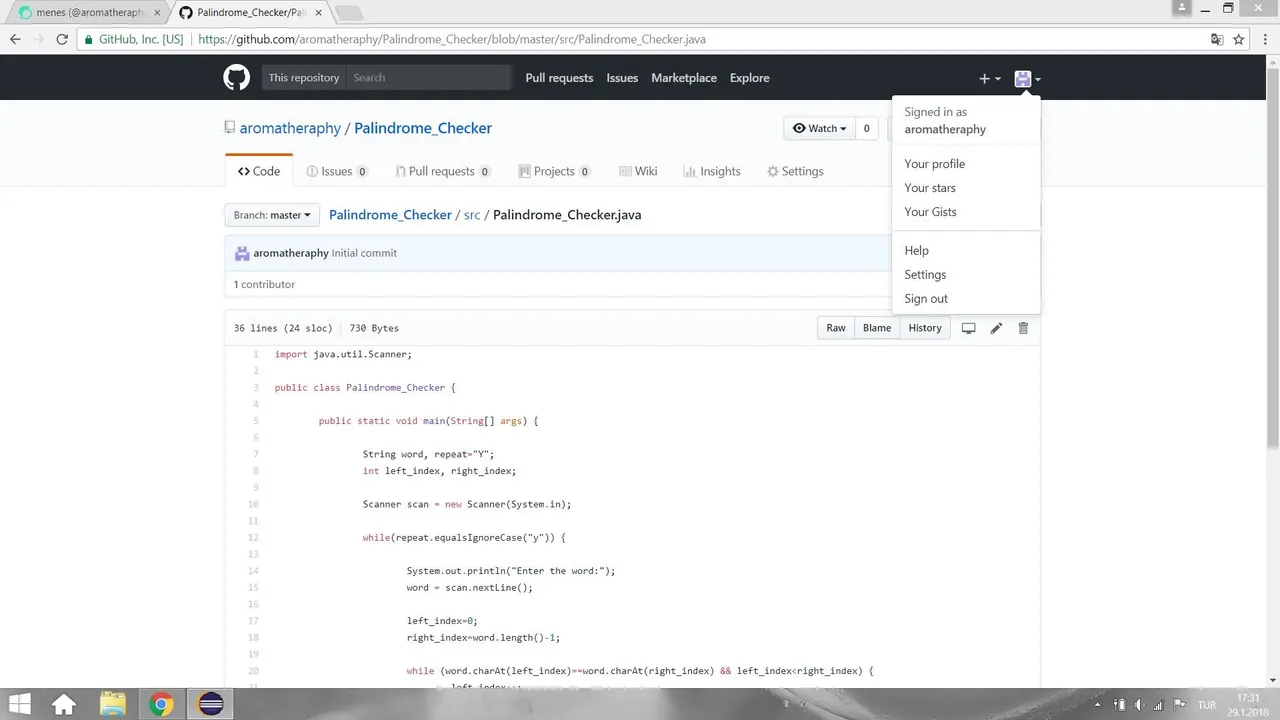Reload the page
The image size is (1280, 720).
point(62,40)
